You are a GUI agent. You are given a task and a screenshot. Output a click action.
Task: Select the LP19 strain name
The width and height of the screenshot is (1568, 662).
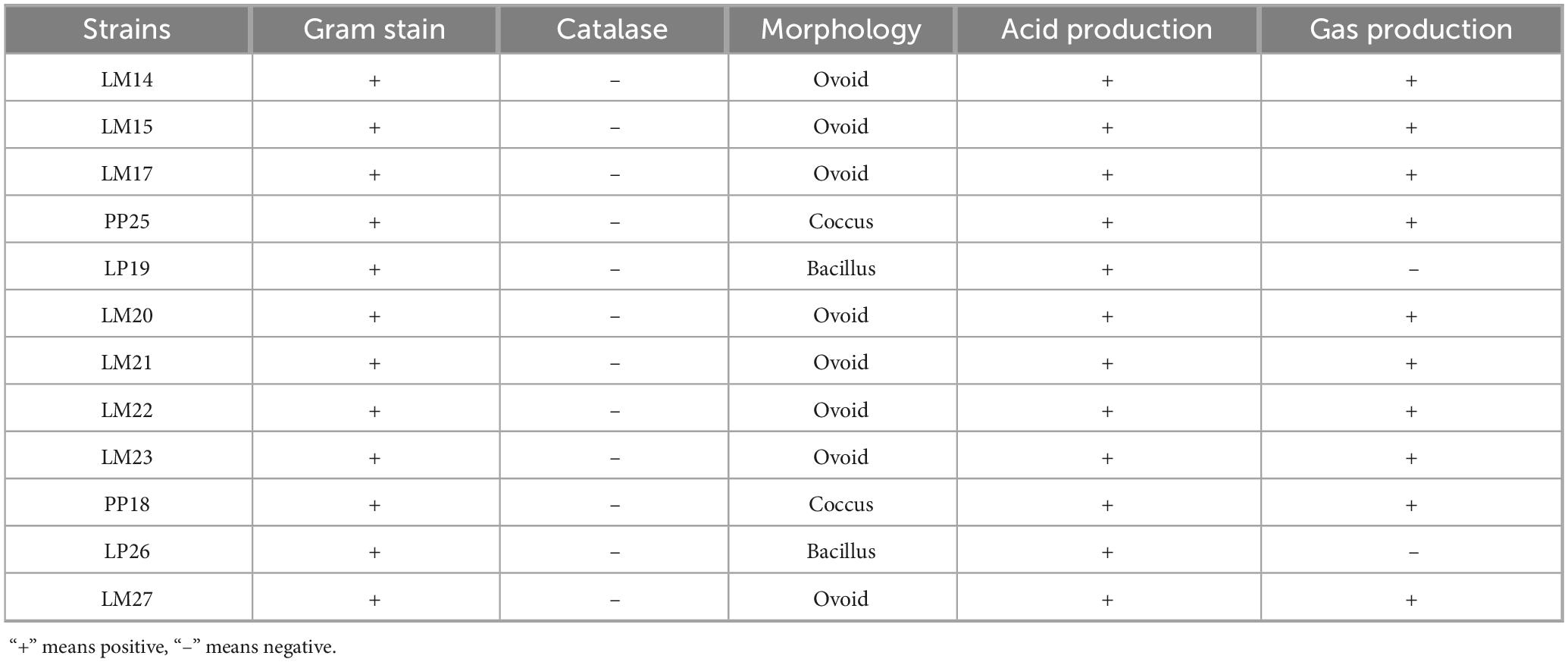(x=127, y=268)
